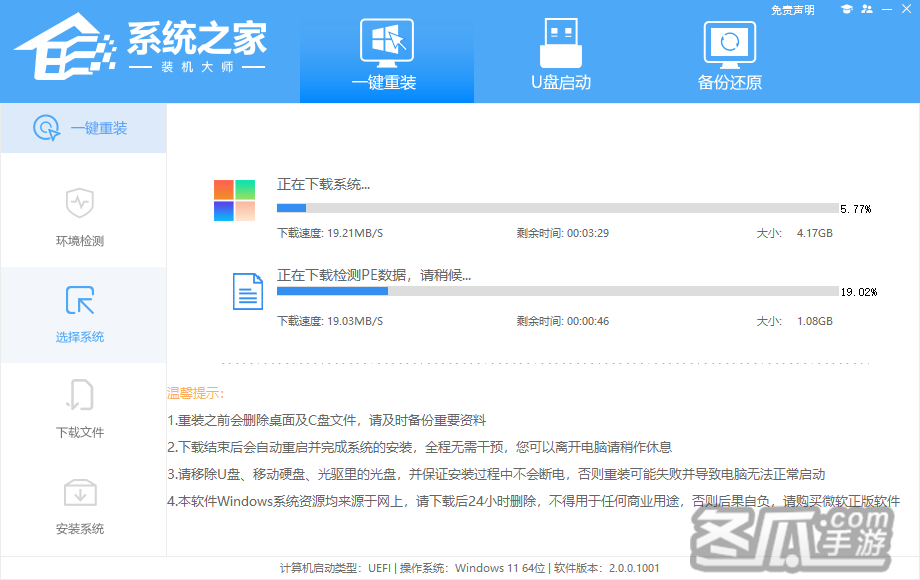Click the 选择系统 step icon
The image size is (920, 580).
coord(80,300)
